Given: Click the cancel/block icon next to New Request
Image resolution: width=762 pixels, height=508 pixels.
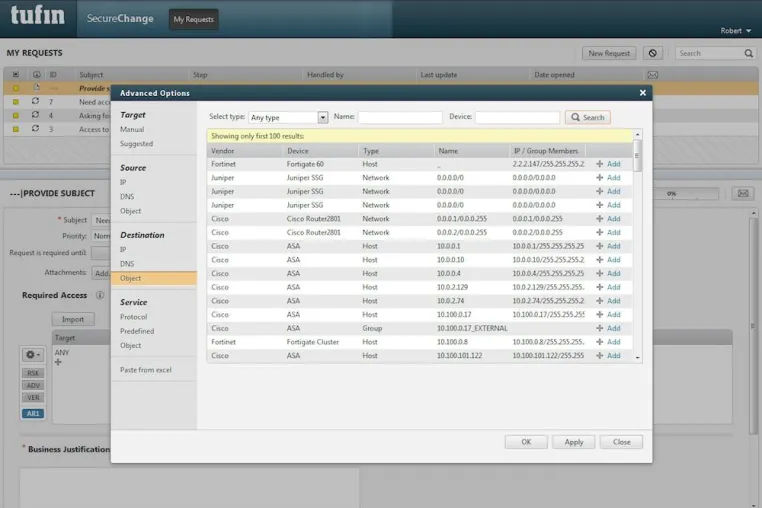Looking at the screenshot, I should tap(653, 53).
